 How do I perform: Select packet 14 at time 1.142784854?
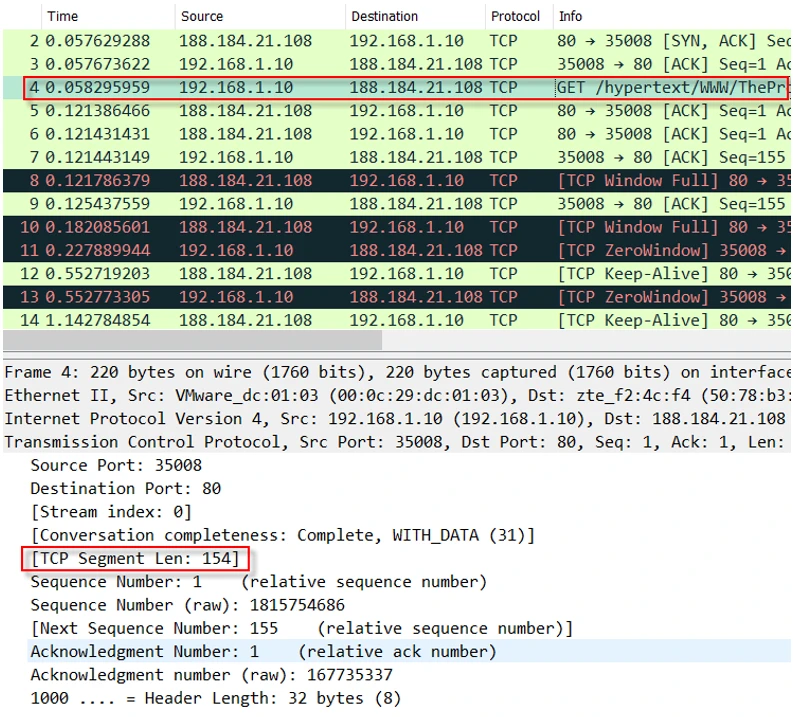coord(400,320)
